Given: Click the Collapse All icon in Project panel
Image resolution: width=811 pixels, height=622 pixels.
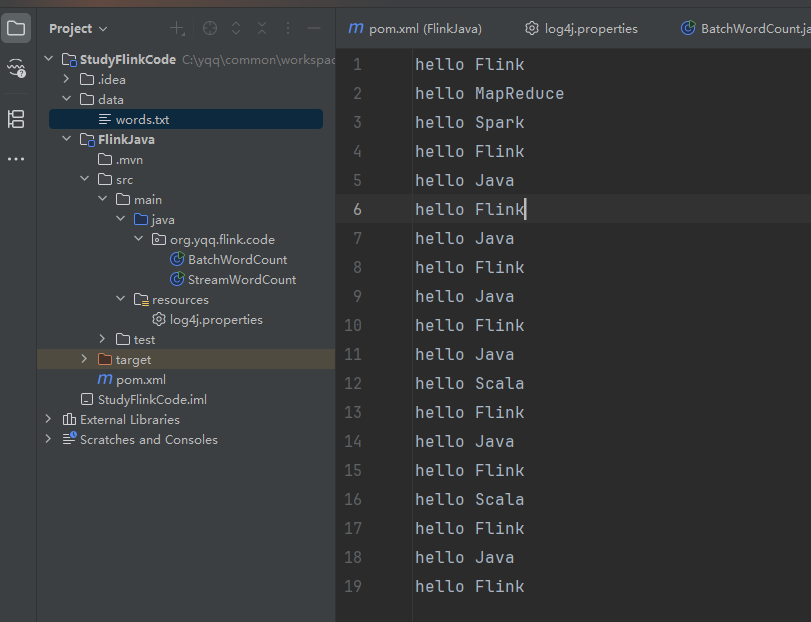Looking at the screenshot, I should (262, 28).
